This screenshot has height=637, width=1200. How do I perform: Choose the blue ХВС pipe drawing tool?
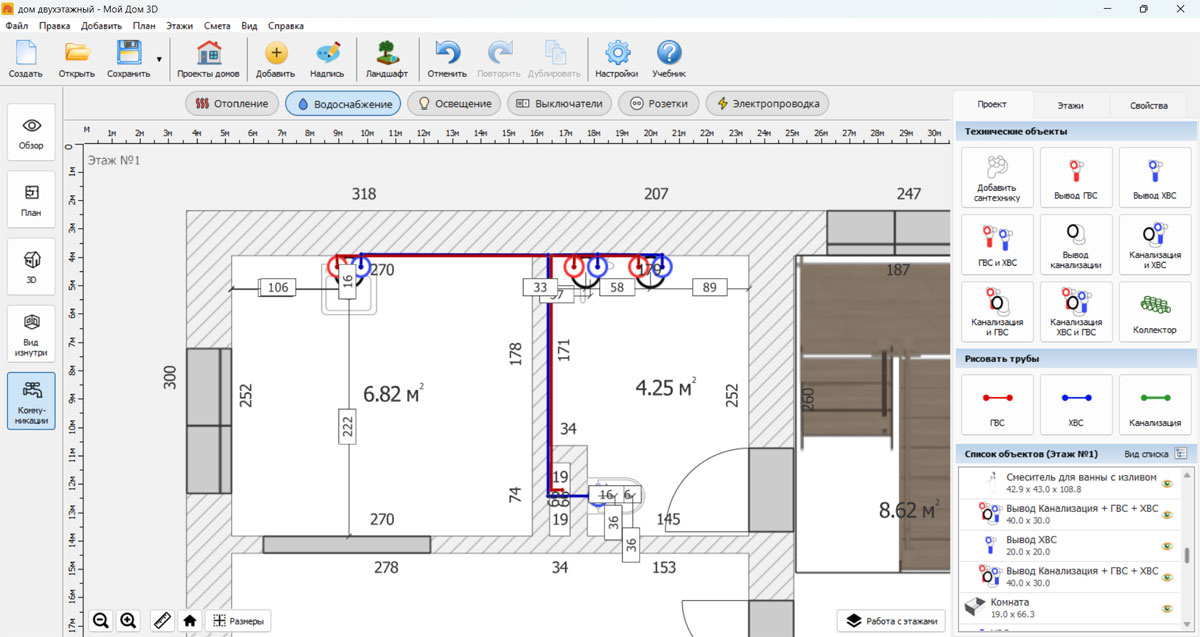[1076, 405]
